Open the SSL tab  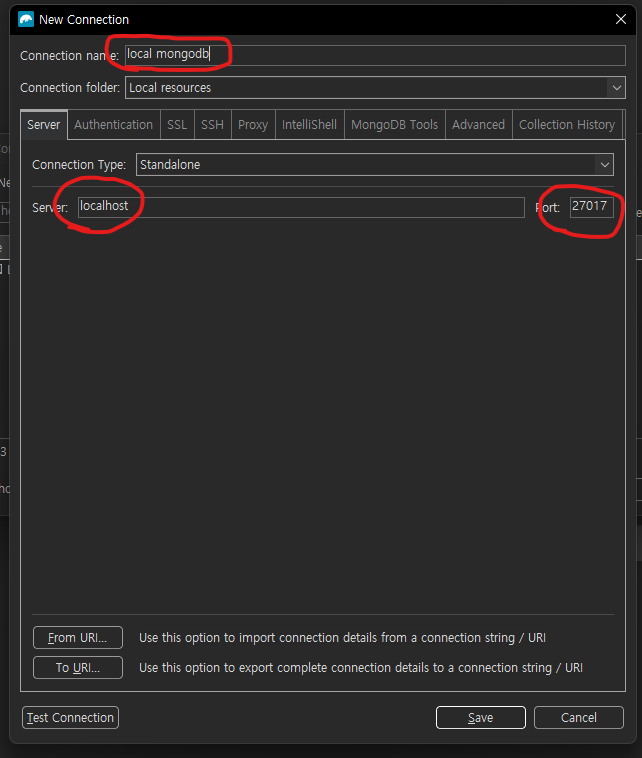tap(177, 125)
